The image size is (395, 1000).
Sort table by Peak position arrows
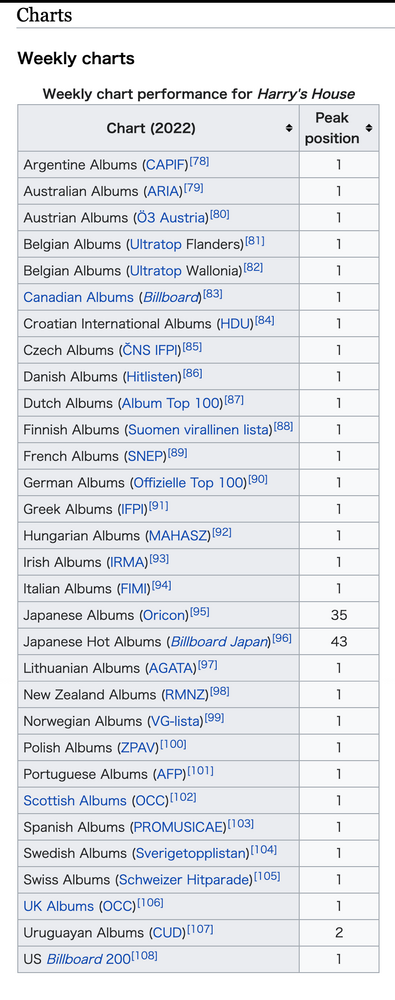click(369, 128)
